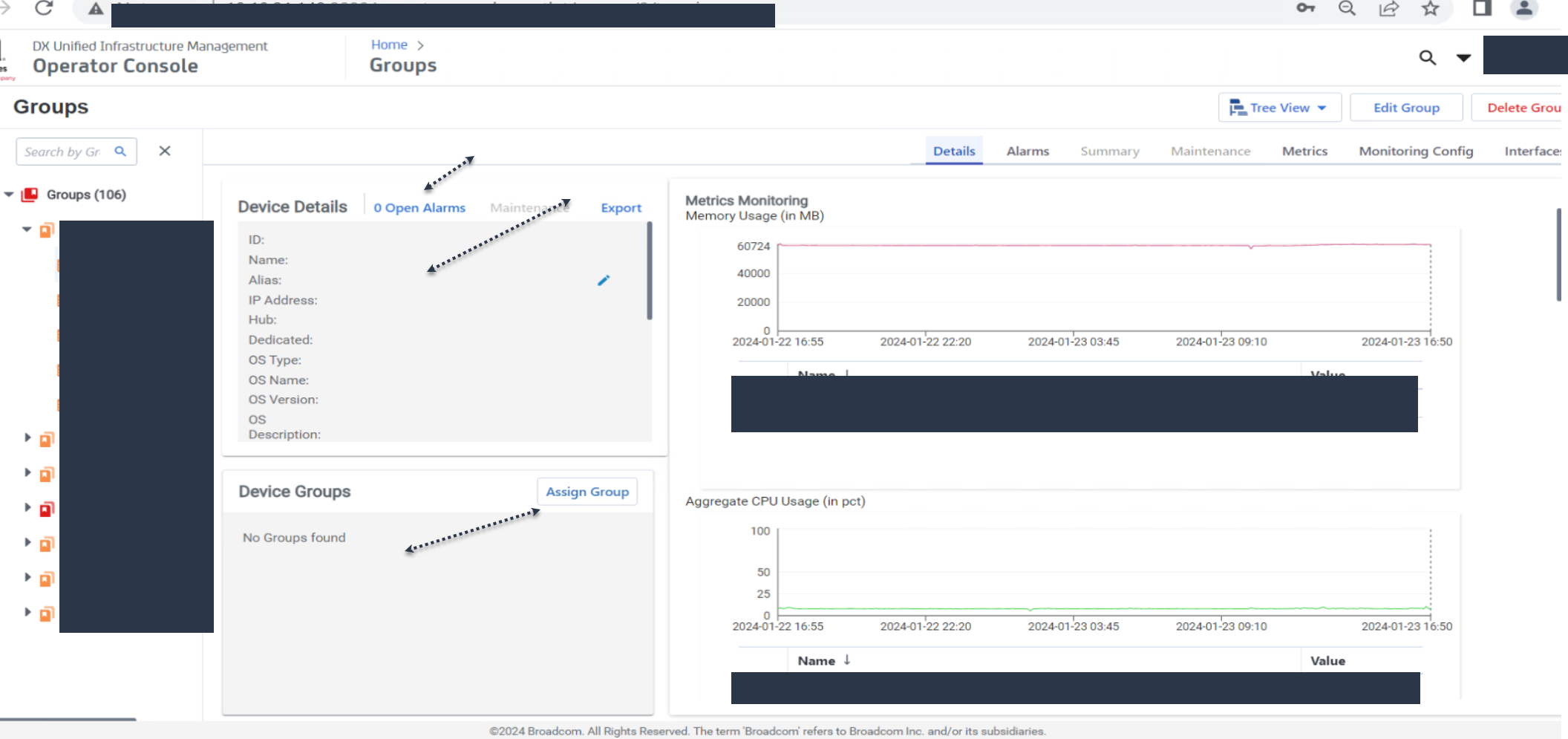This screenshot has width=1568, height=739.
Task: Switch to the Alarms tab
Action: tap(1028, 151)
